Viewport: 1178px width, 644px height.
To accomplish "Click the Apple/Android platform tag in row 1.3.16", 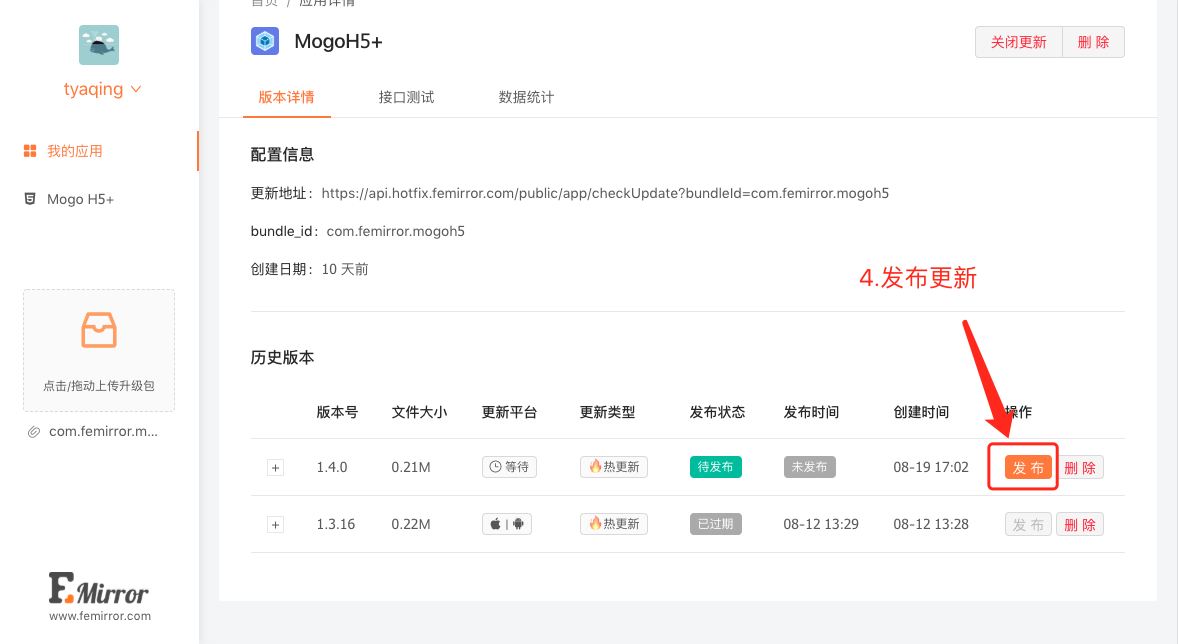I will [507, 524].
